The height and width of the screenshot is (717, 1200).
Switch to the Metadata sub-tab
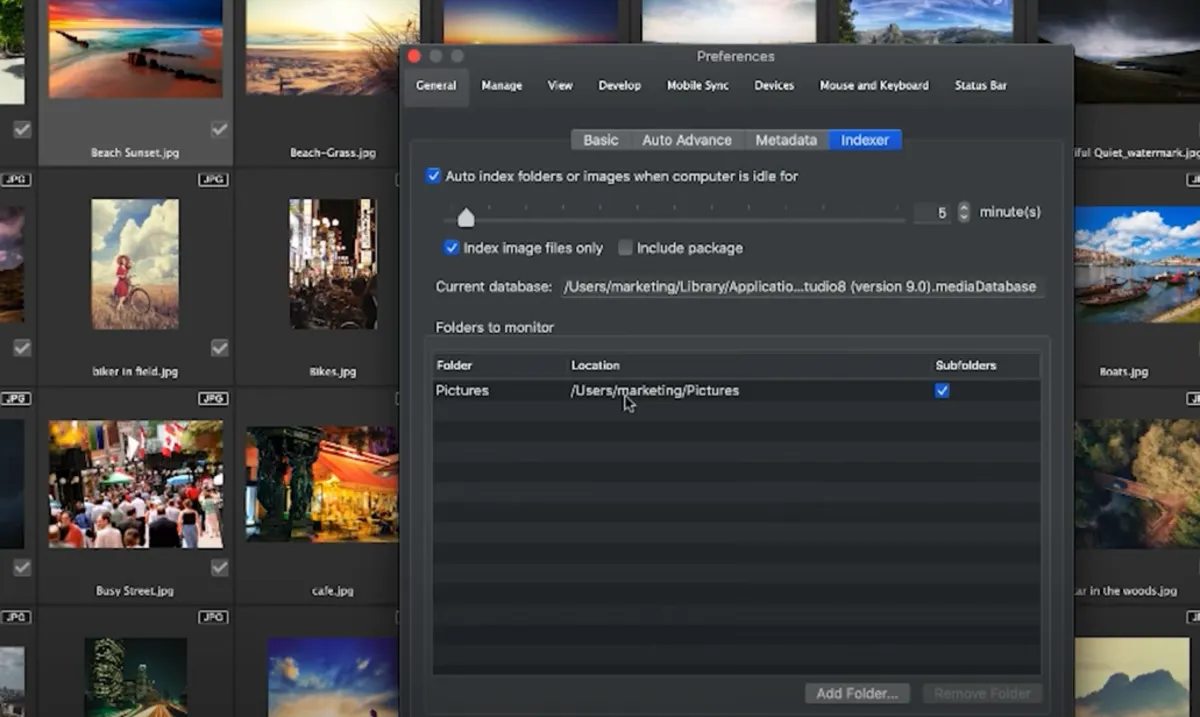pyautogui.click(x=786, y=140)
